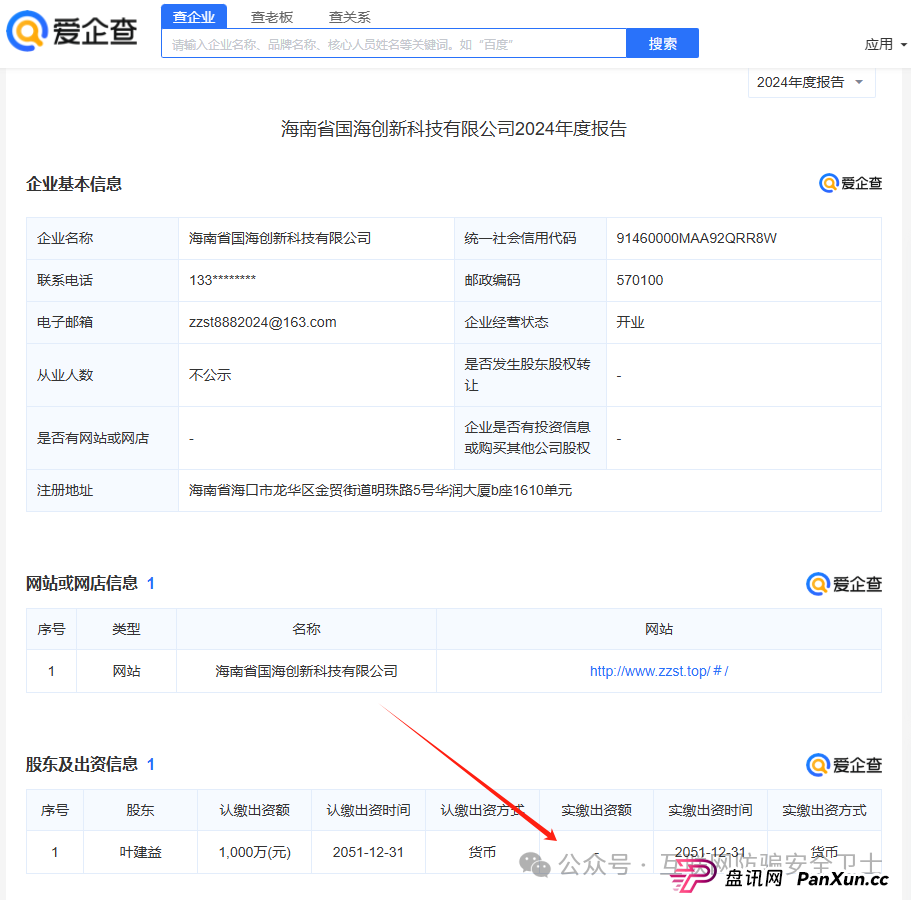Select the registered address in 海口市龙华区
This screenshot has height=900, width=911.
[380, 490]
